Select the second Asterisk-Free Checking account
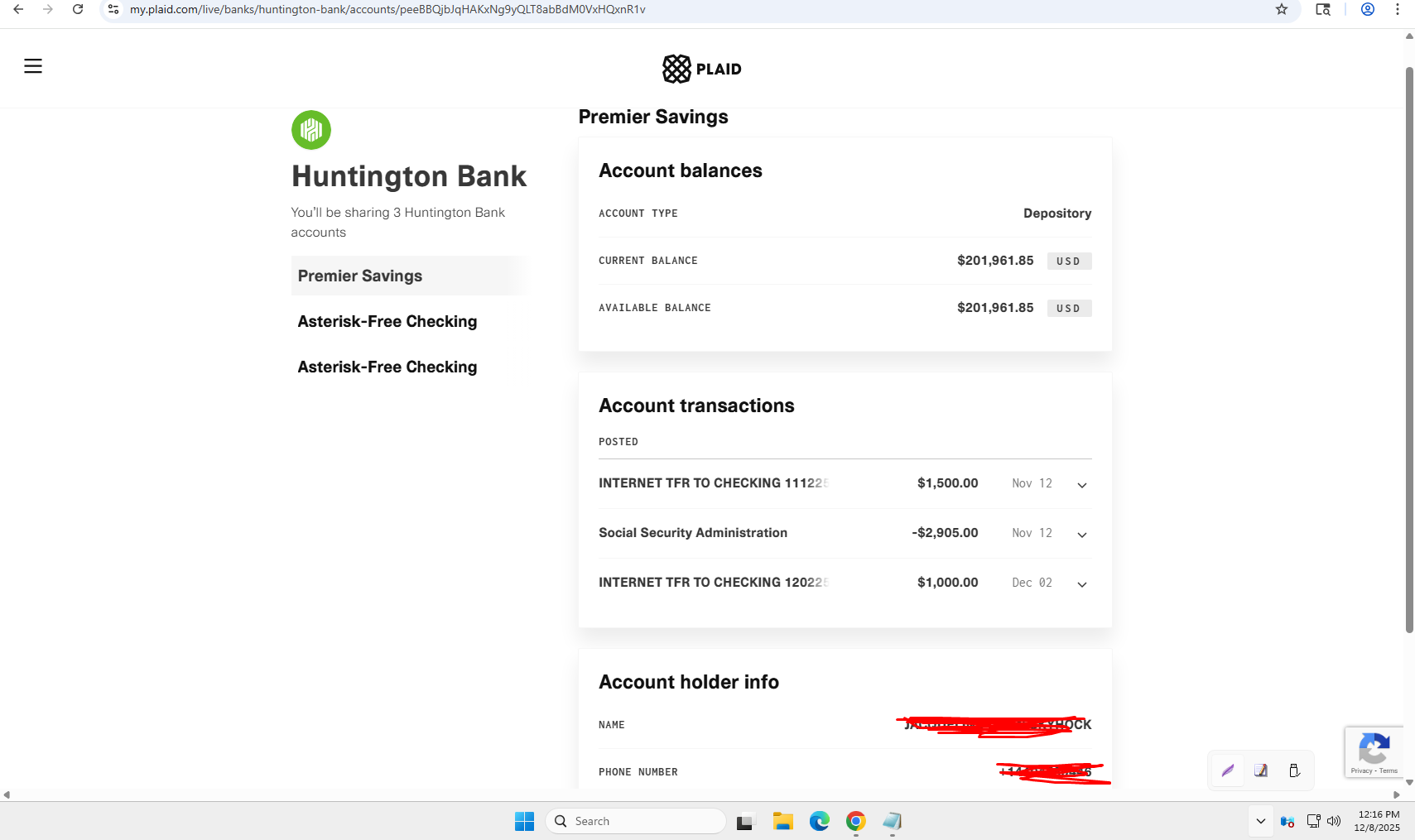Screen dimensions: 1415x840 387,367
